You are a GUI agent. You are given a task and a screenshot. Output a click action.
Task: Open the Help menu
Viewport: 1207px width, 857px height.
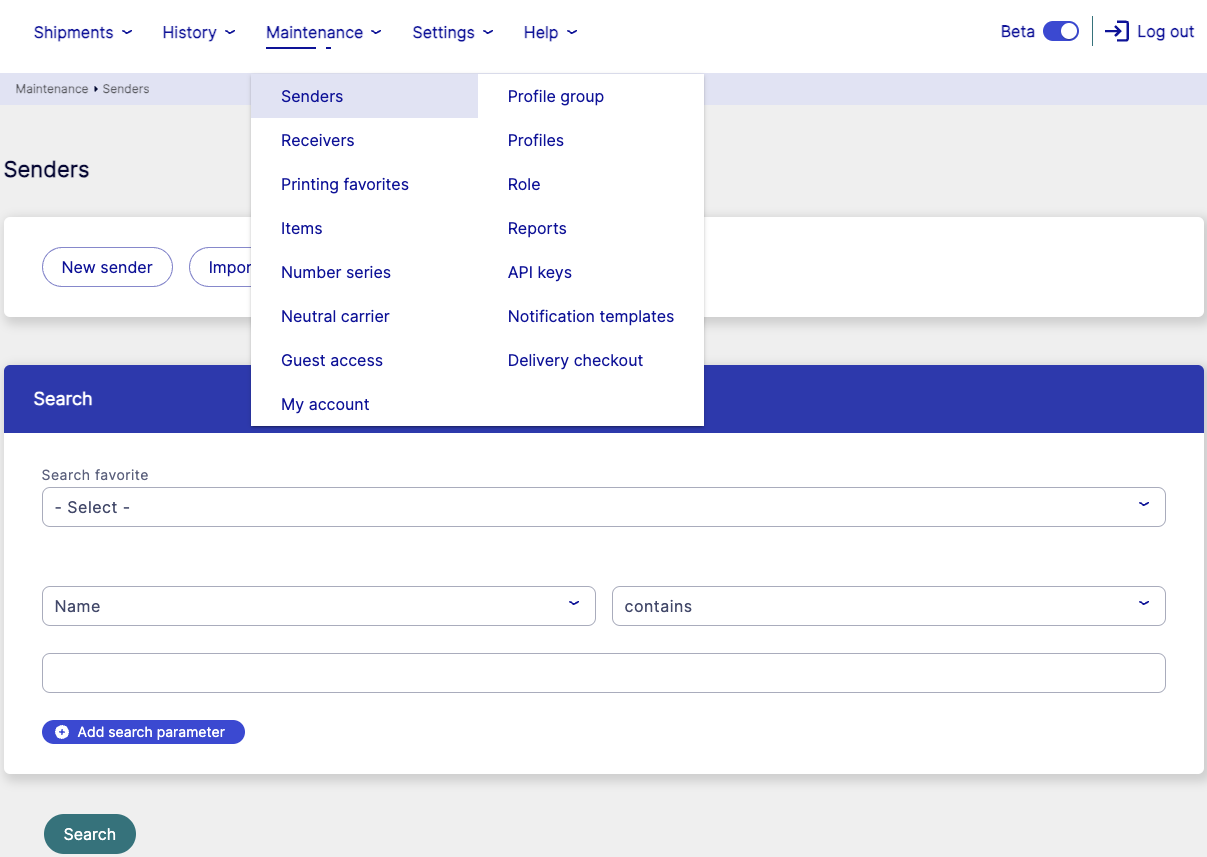550,32
